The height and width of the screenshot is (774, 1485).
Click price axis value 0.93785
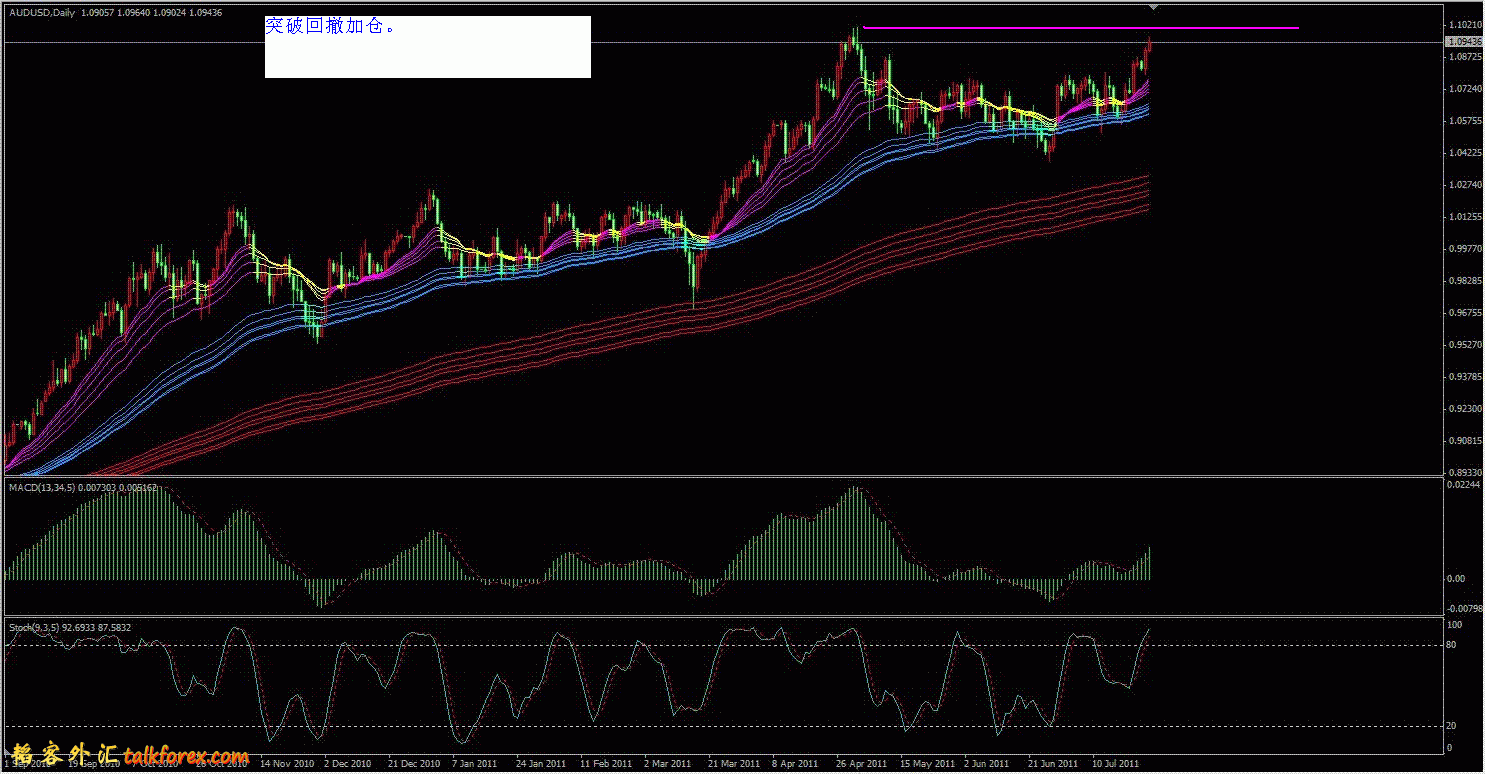[1464, 377]
